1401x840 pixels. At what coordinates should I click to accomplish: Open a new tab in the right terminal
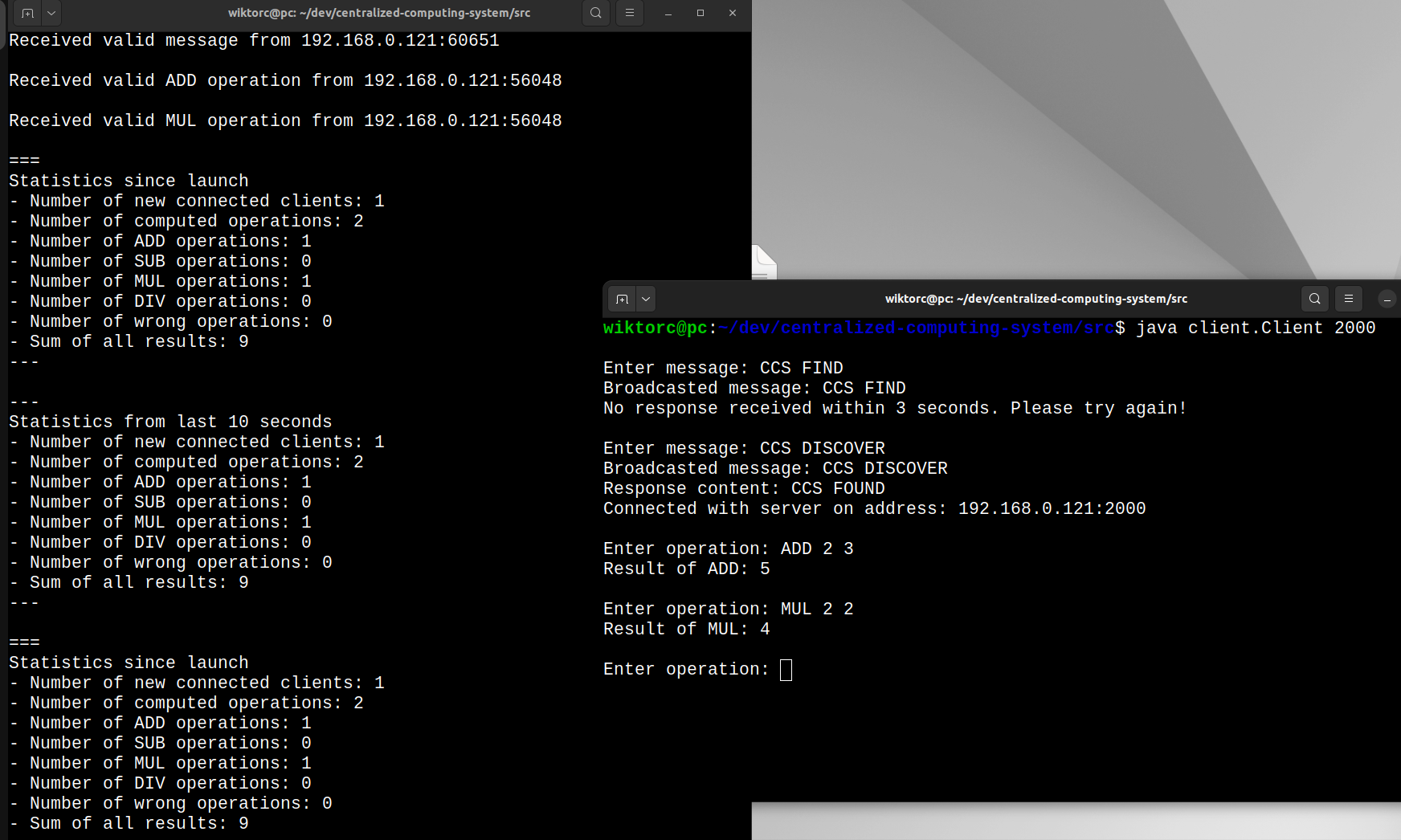pos(622,299)
